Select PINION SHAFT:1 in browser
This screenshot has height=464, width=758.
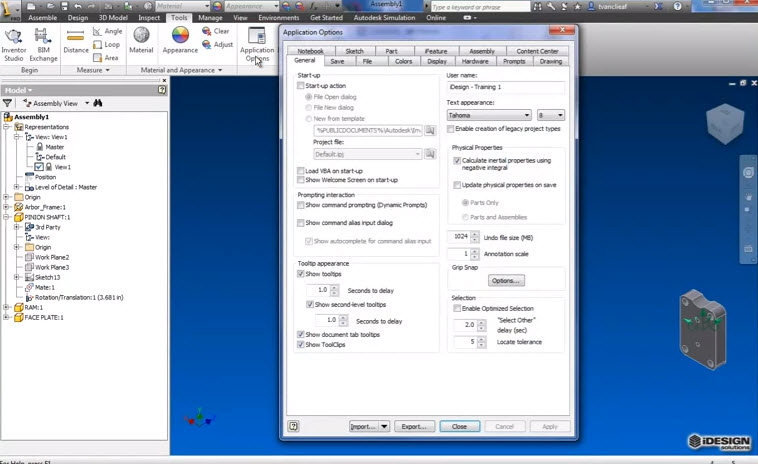47,217
